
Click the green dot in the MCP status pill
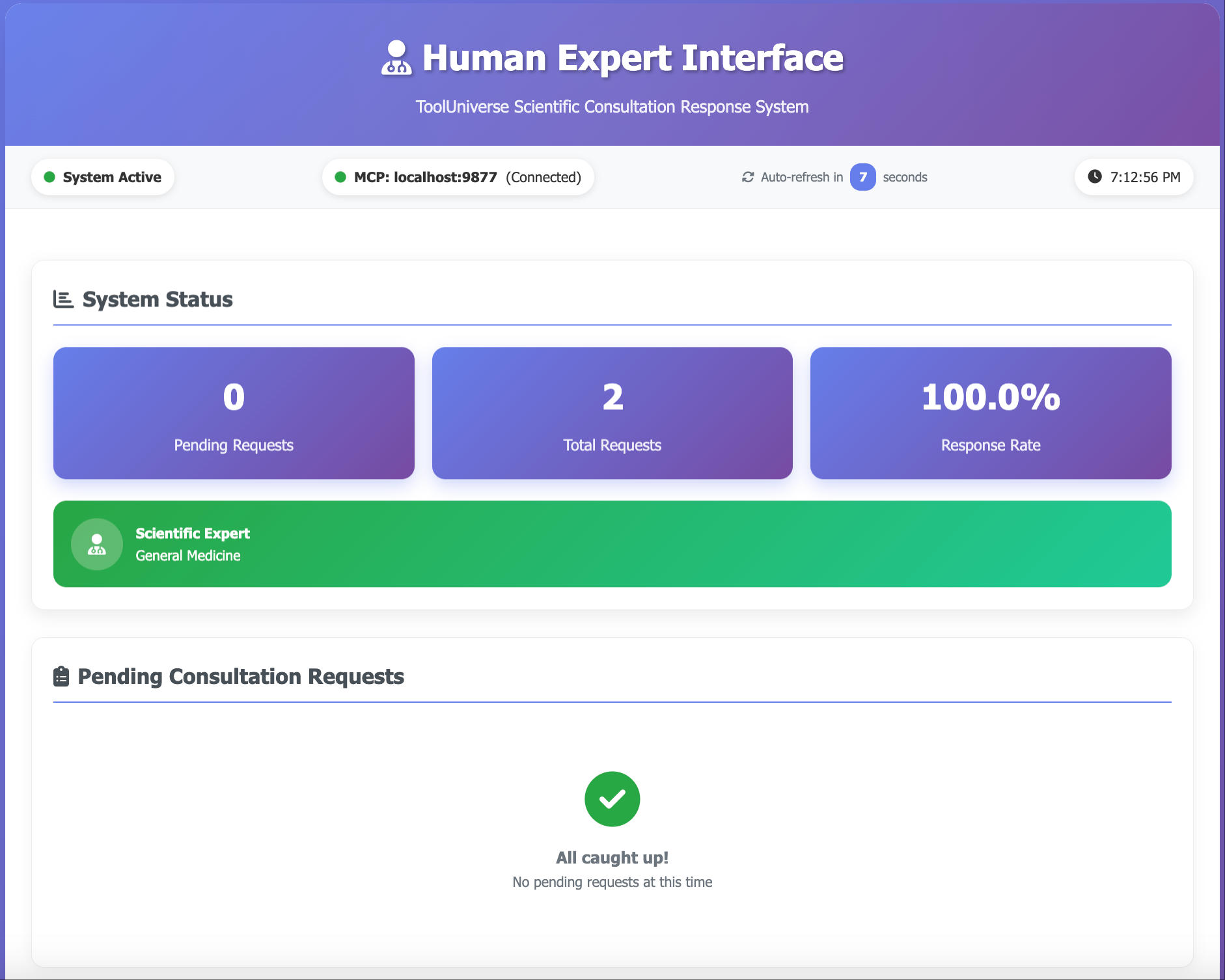340,176
